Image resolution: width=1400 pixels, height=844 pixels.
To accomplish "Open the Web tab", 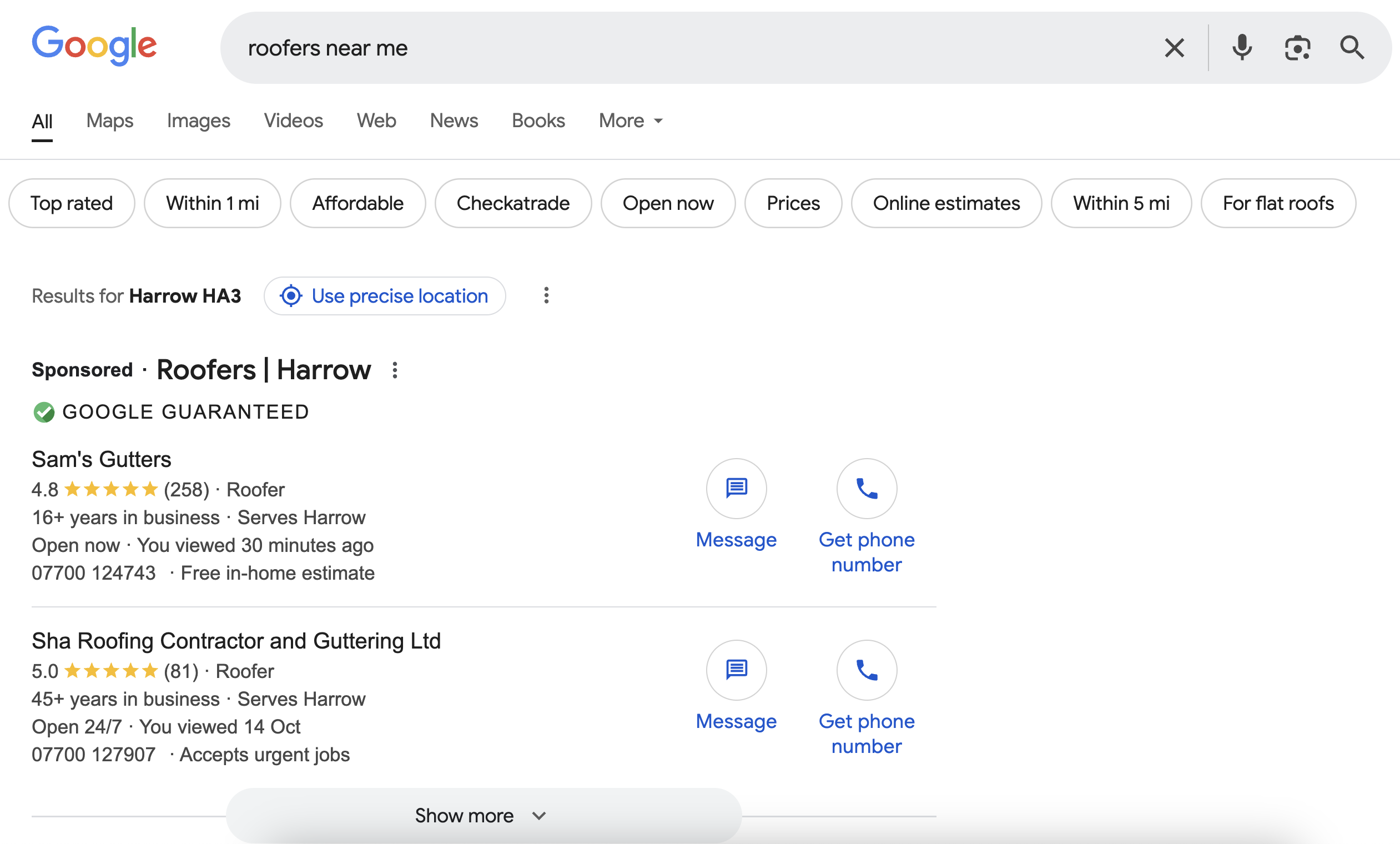I will [376, 120].
